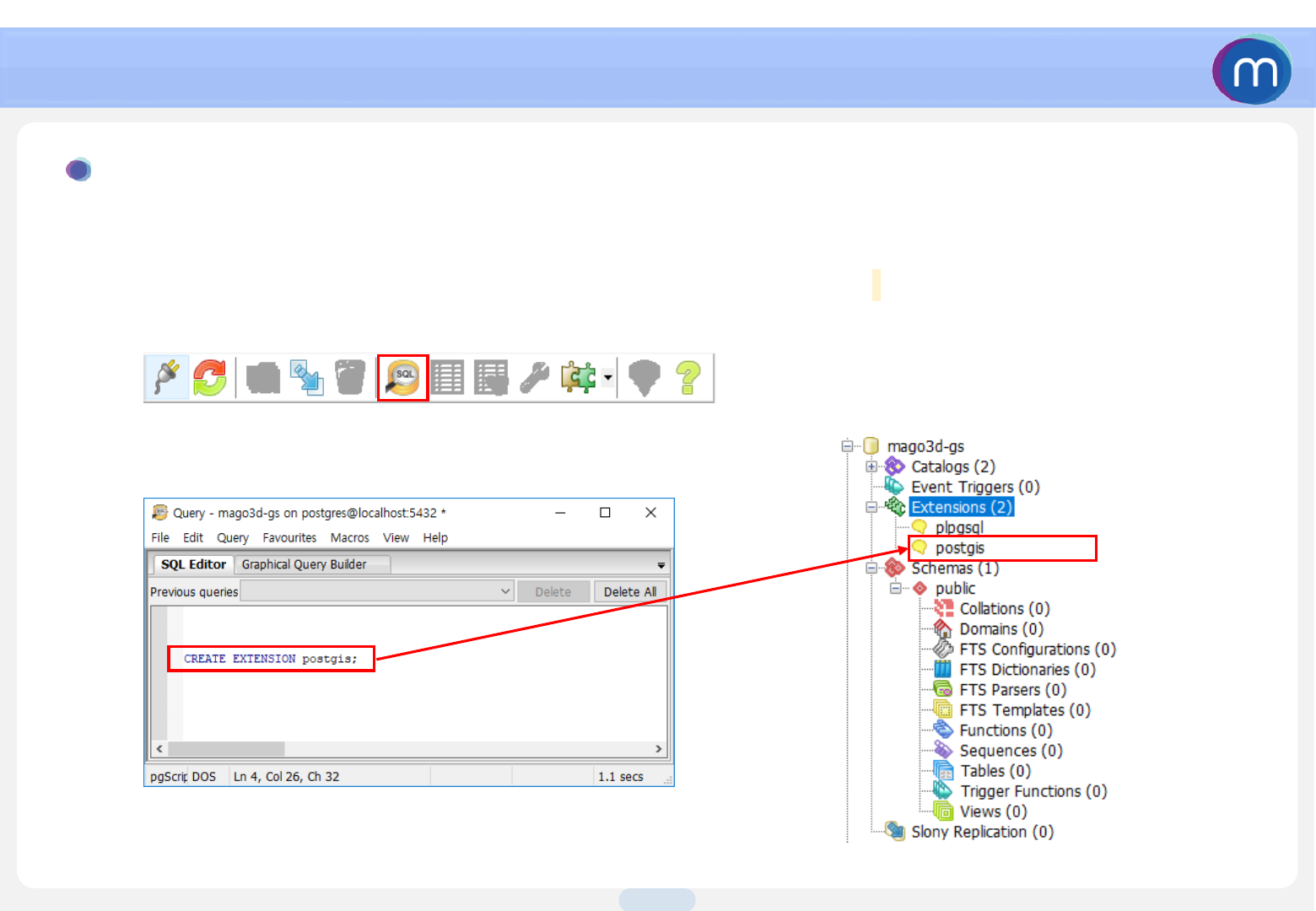Select the plpgsql extension
The width and height of the screenshot is (1316, 911).
coord(959,527)
